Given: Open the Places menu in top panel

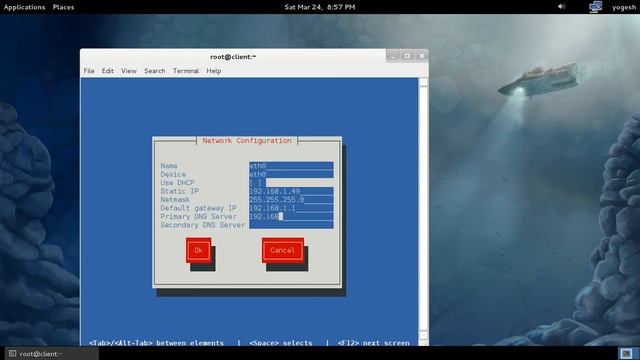Looking at the screenshot, I should [63, 7].
